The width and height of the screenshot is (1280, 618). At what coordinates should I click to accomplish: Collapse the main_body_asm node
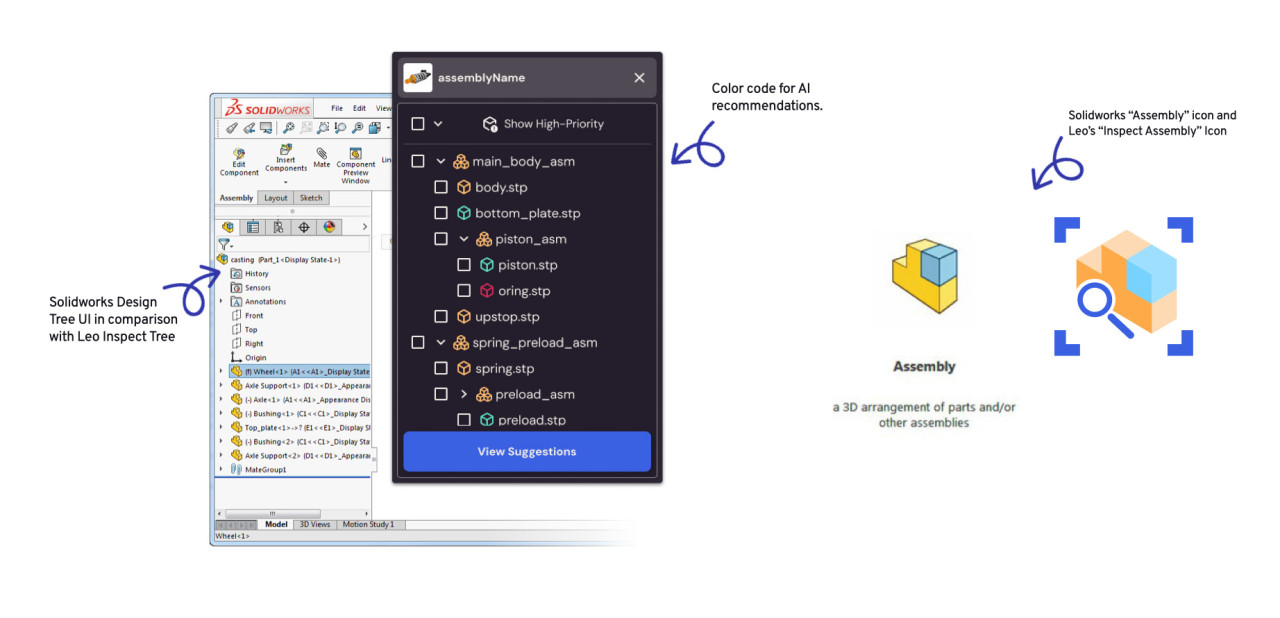[x=441, y=161]
